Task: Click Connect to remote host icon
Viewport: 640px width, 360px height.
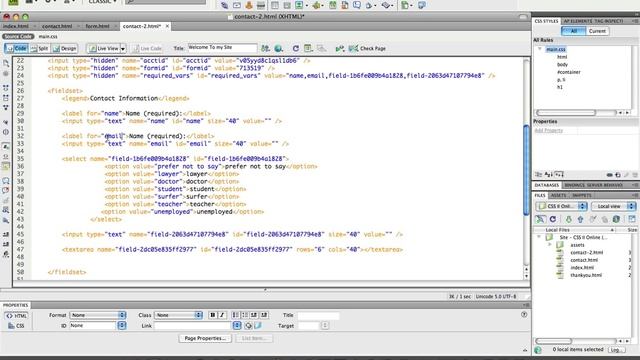Action: click(540, 219)
